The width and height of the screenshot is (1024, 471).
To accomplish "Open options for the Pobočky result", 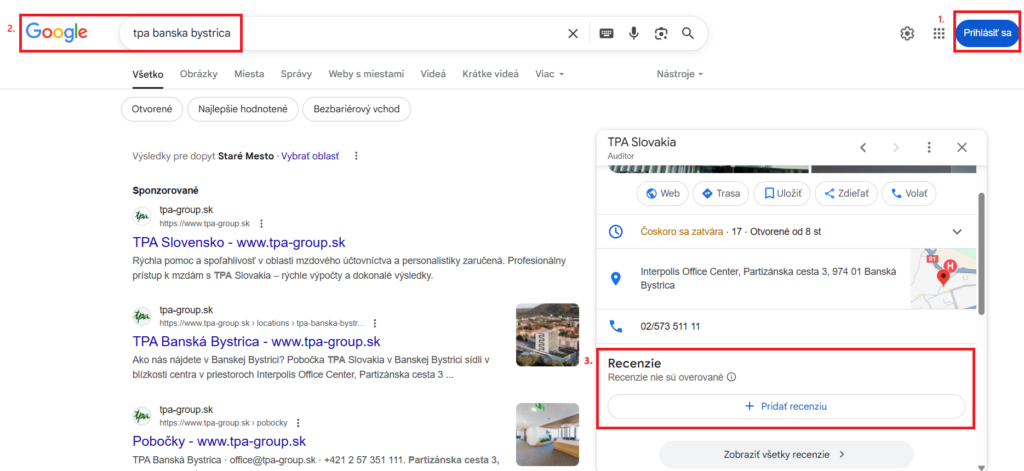I will pos(298,423).
